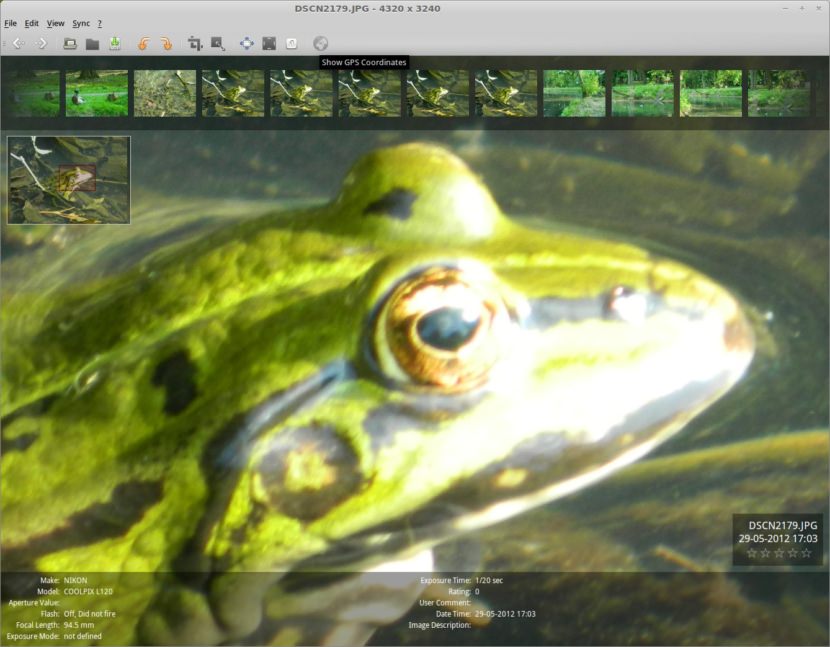Open the Resize image tool

218,43
